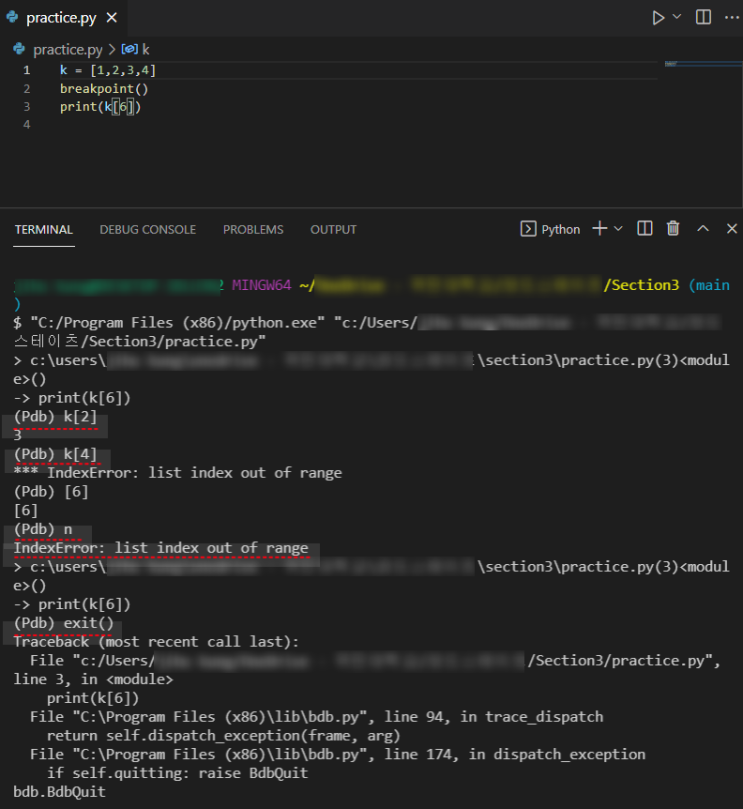Run the Python file with play icon

(x=658, y=18)
